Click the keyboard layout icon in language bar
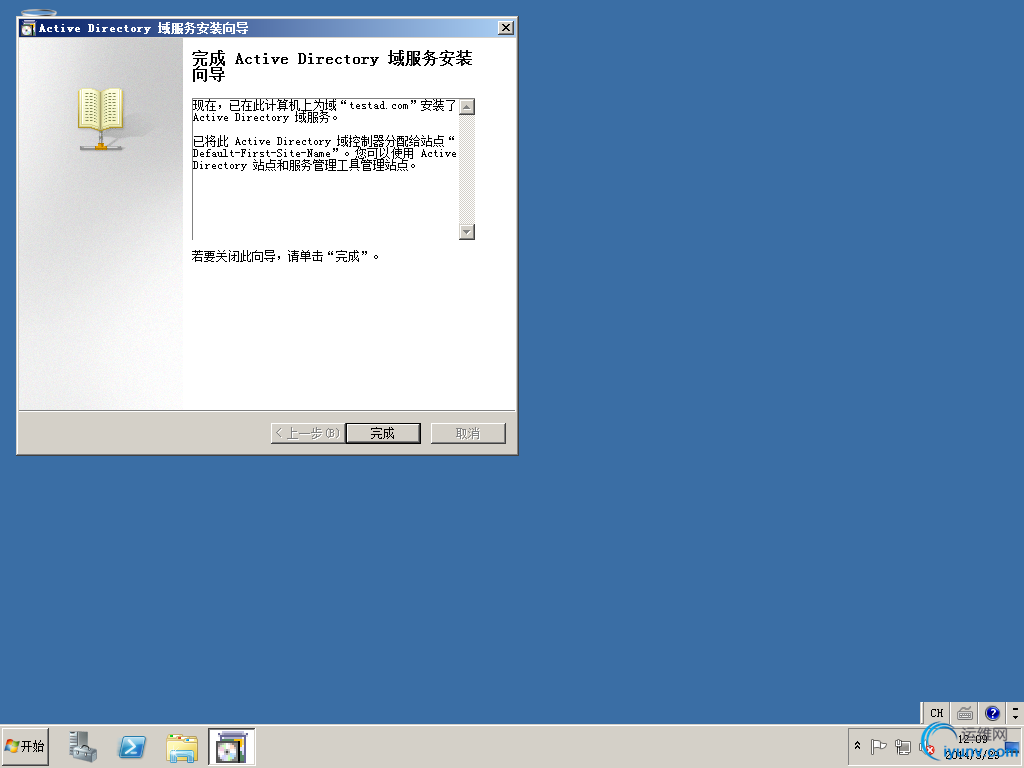The image size is (1024, 768). (964, 713)
